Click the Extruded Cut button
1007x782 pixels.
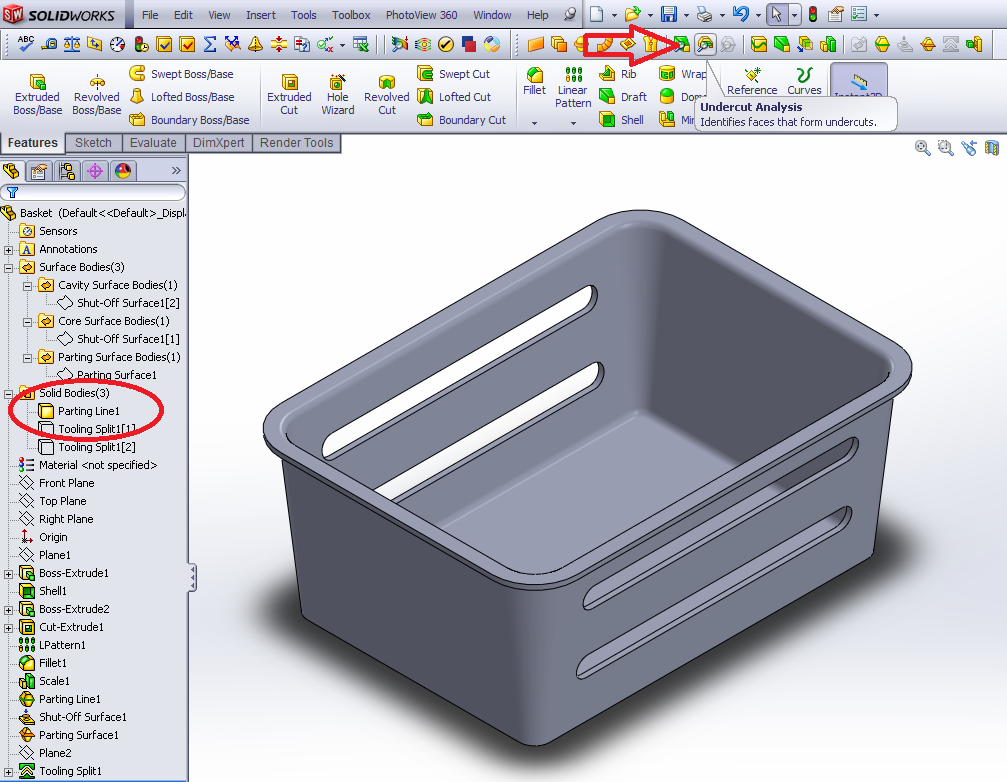[289, 94]
